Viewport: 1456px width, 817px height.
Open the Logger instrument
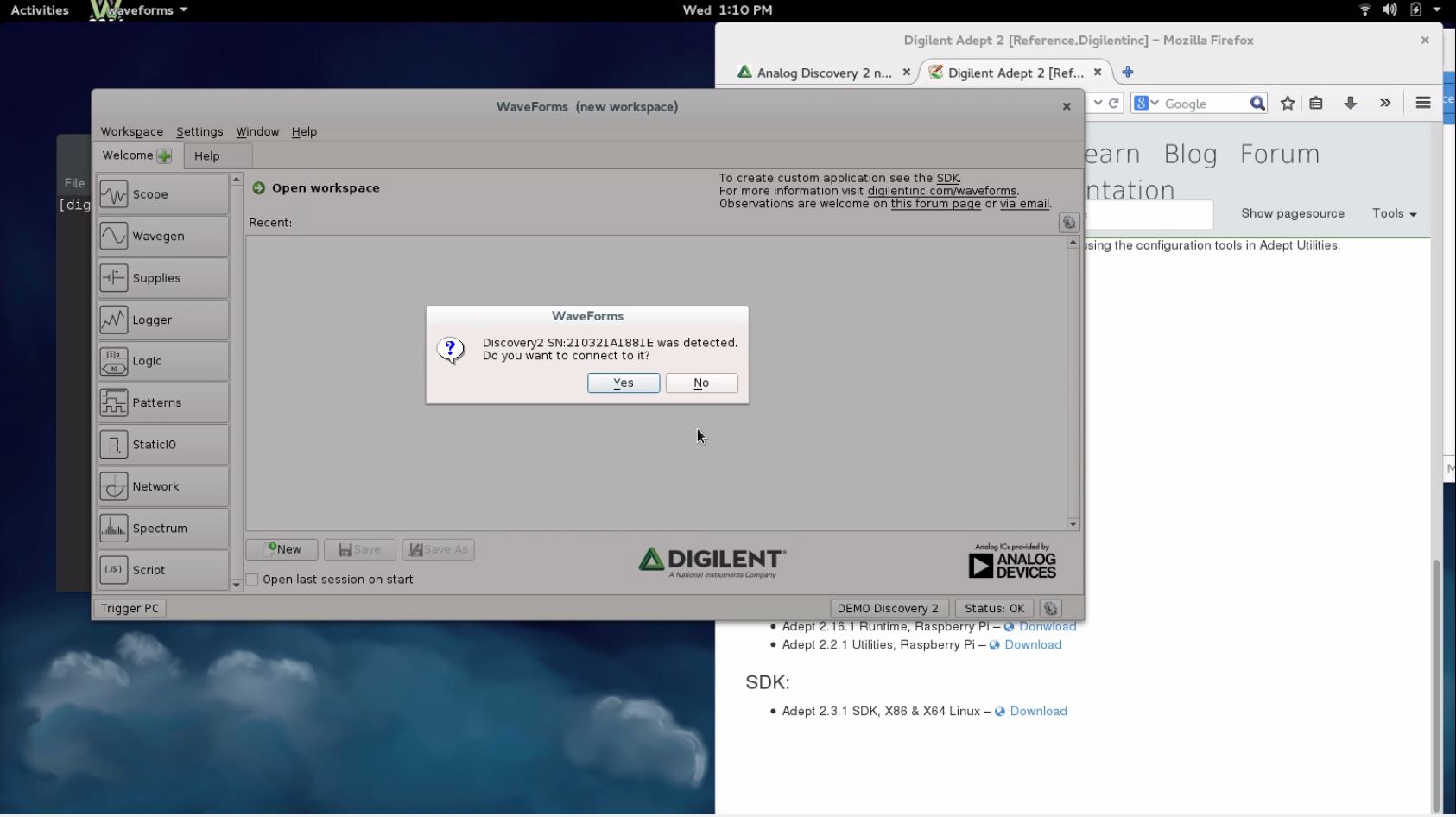[x=163, y=320]
